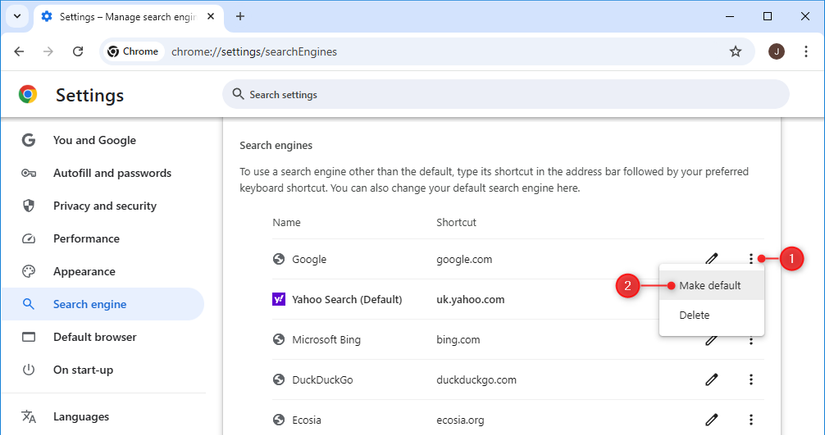Open Privacy and security settings
The image size is (825, 435).
104,206
